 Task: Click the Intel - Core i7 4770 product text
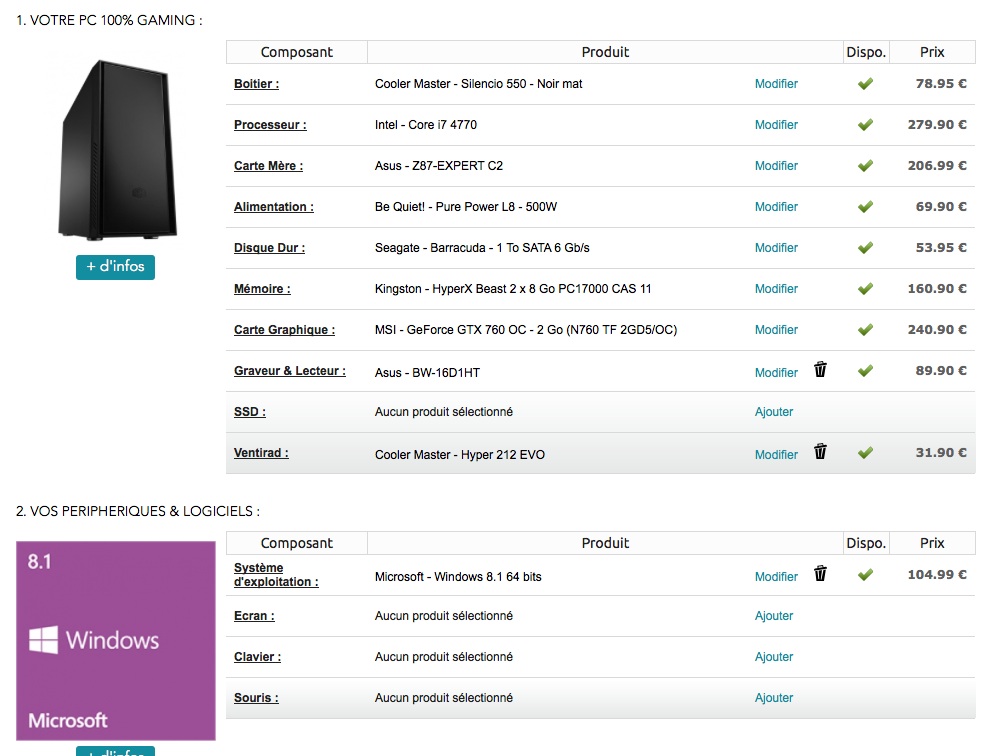426,125
